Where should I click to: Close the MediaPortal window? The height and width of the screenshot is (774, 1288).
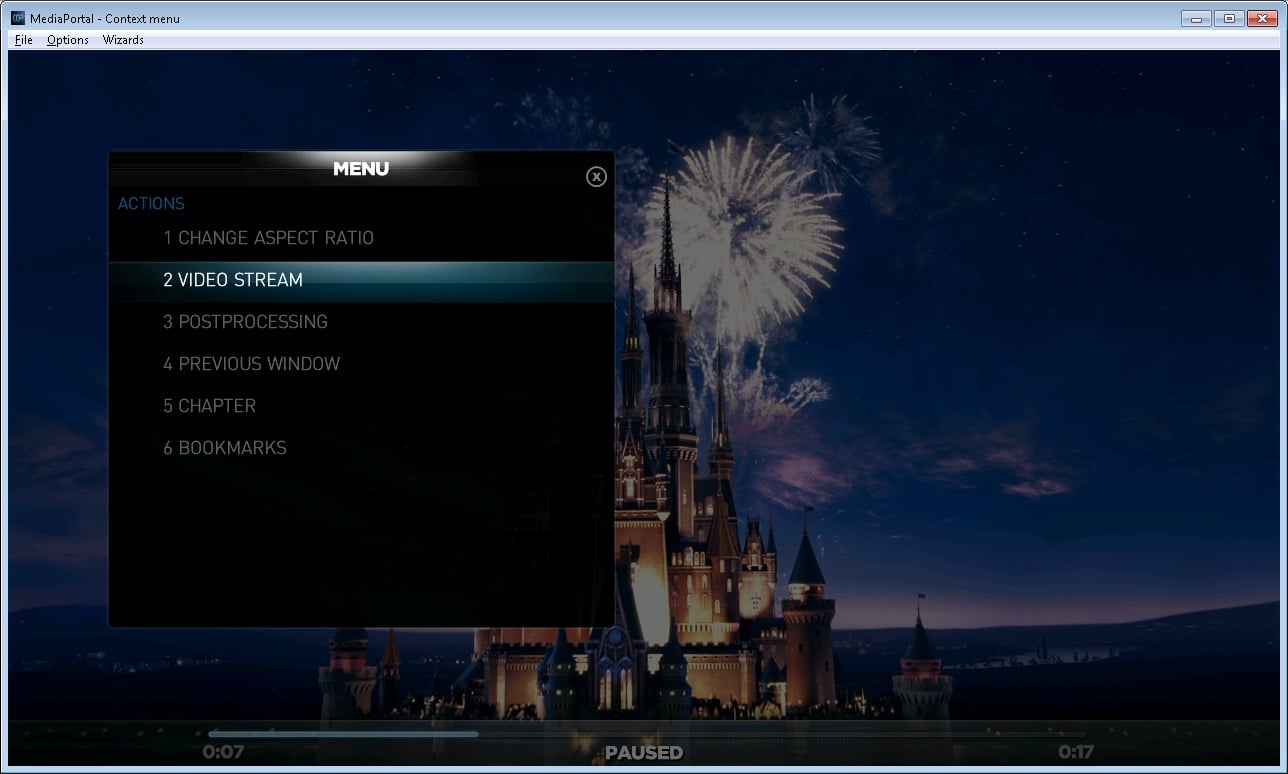tap(1261, 18)
